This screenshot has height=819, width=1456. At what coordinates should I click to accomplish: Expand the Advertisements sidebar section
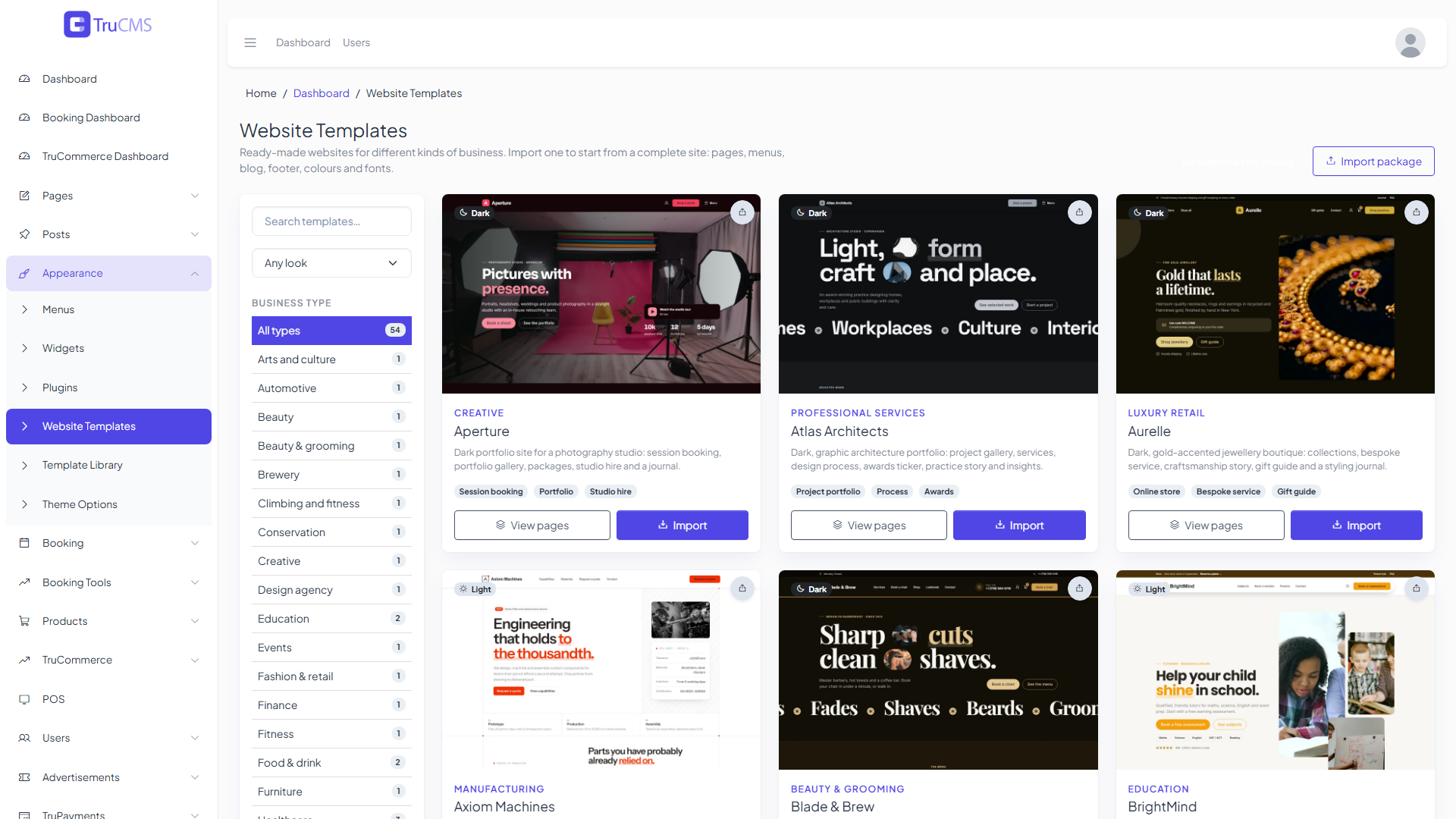tap(108, 777)
